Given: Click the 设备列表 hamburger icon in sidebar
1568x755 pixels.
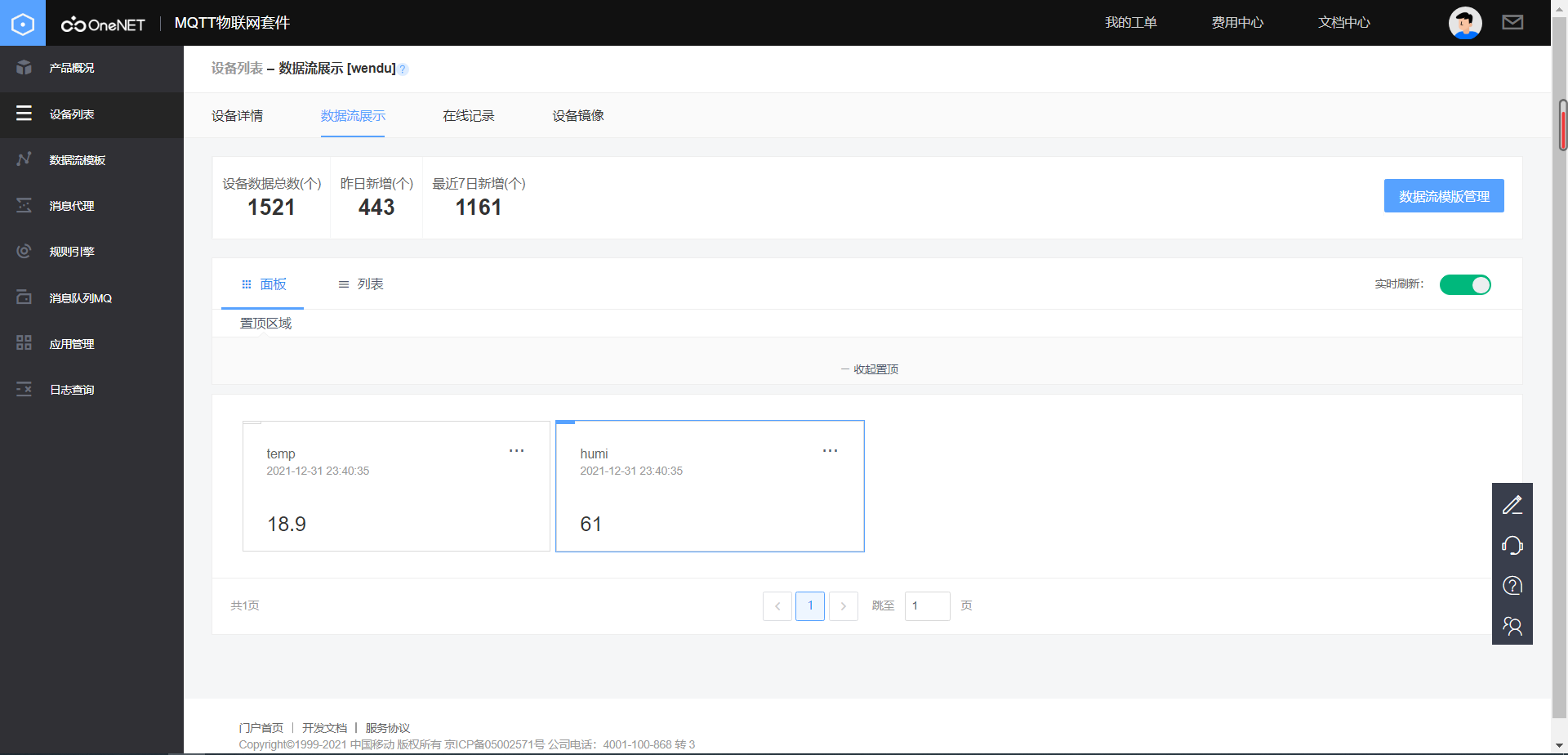Looking at the screenshot, I should [24, 114].
